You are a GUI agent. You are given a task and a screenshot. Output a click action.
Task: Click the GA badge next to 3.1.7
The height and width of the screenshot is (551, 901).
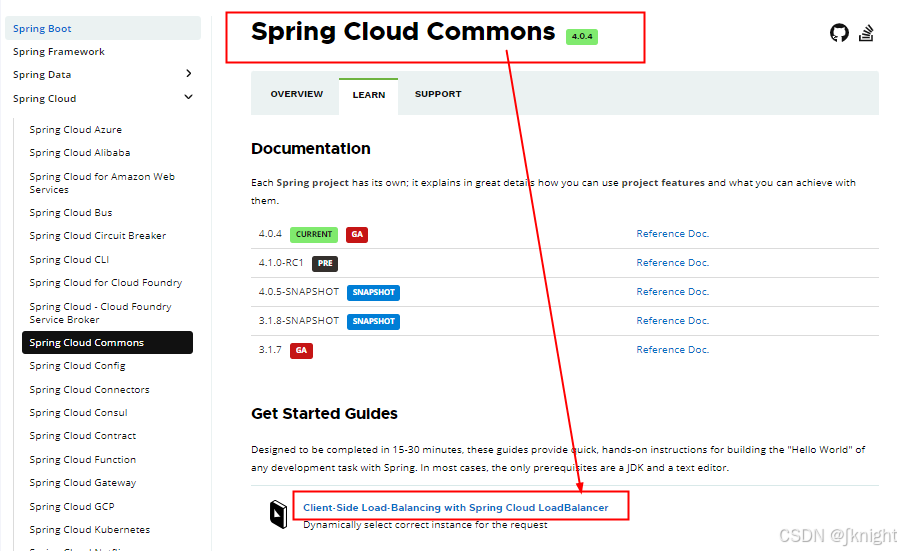click(301, 350)
